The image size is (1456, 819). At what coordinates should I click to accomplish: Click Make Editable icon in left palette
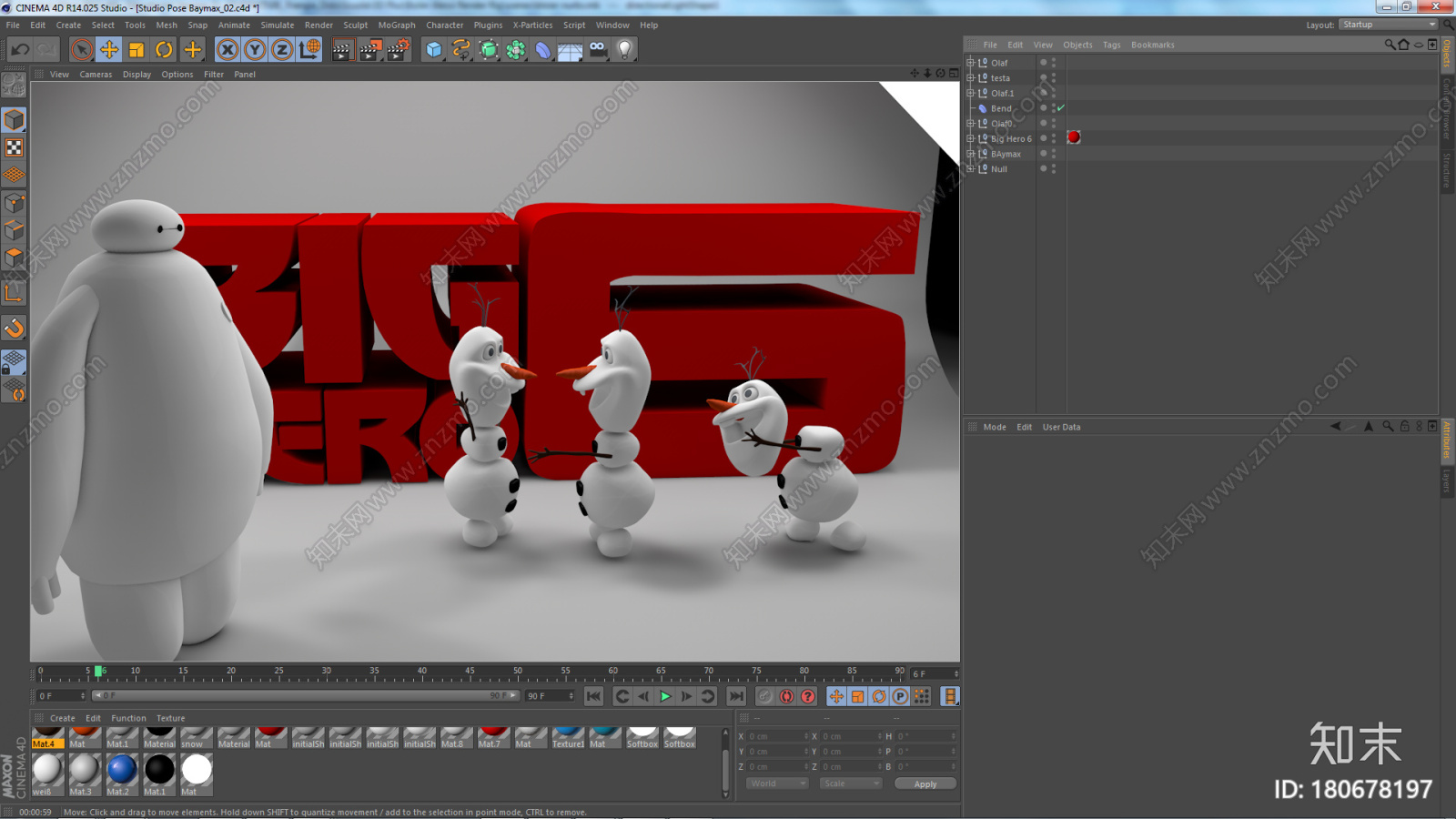pyautogui.click(x=14, y=85)
